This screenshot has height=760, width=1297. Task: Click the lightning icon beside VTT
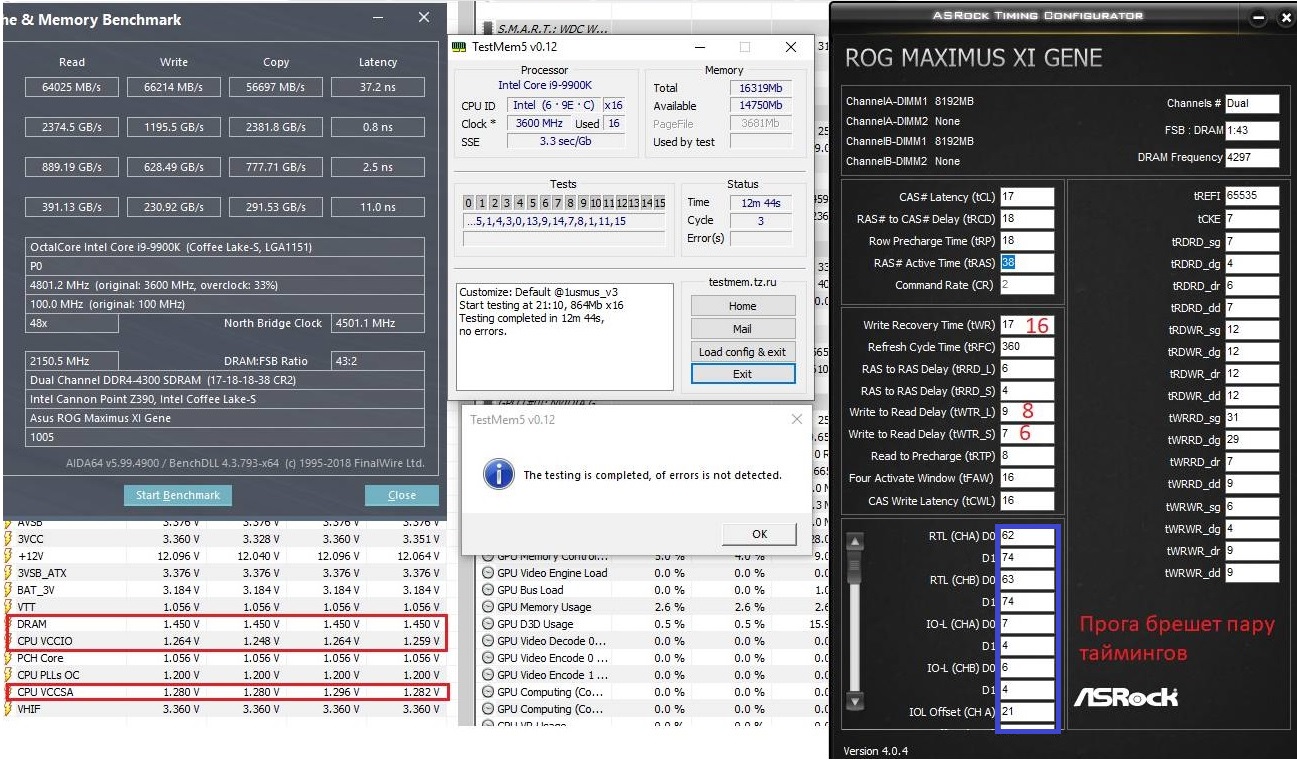[7, 607]
